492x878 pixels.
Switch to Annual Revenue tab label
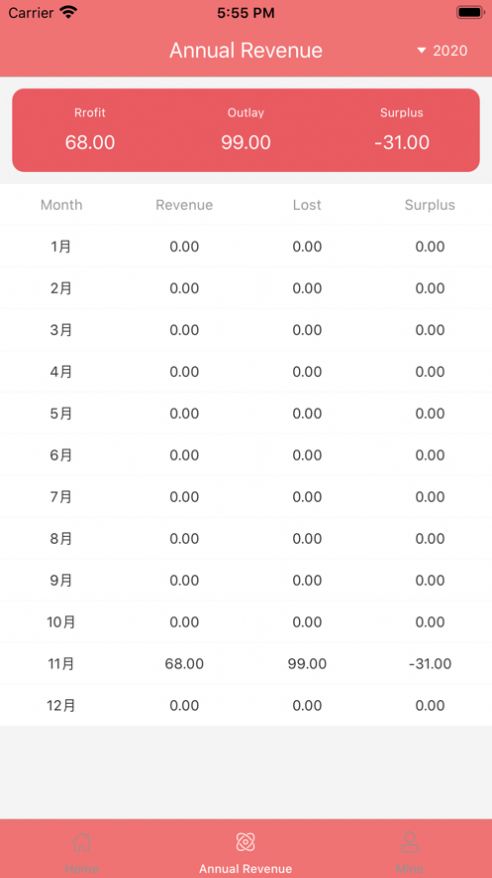pos(245,869)
